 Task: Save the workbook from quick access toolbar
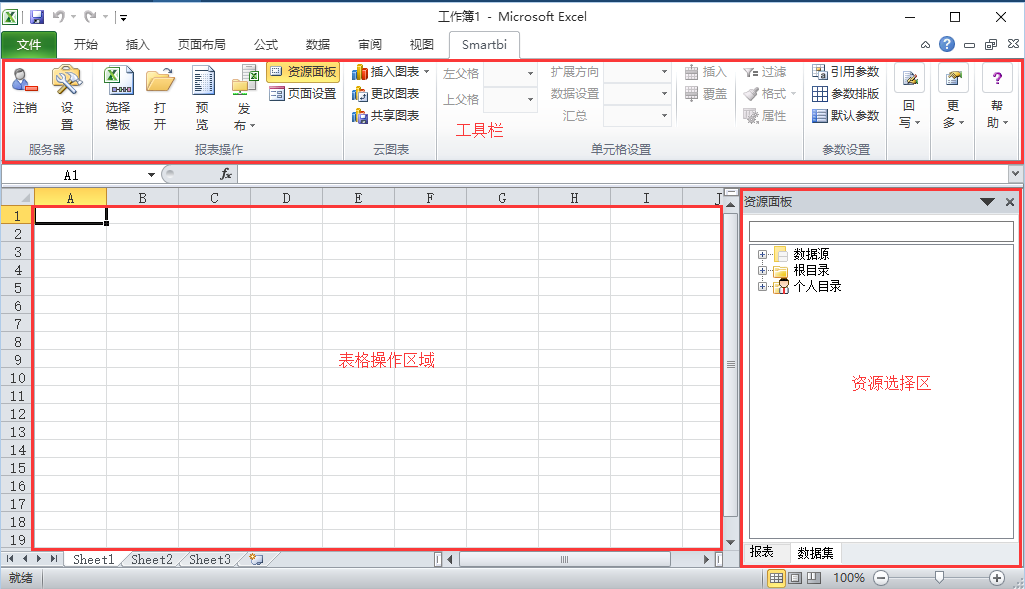click(37, 17)
